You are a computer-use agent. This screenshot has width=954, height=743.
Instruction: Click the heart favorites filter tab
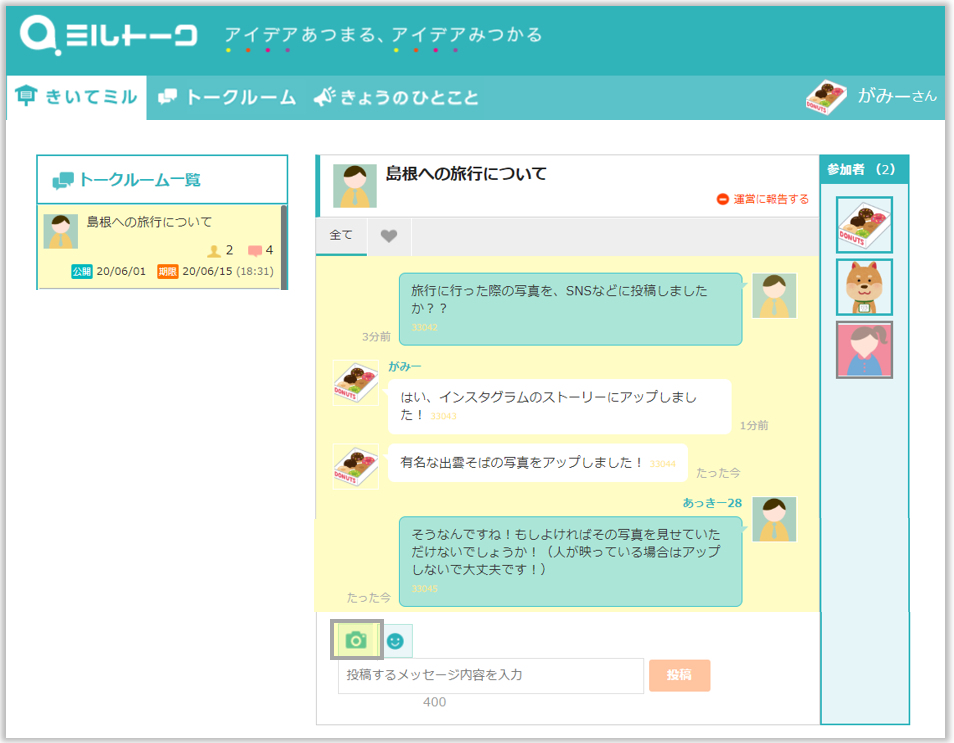click(x=389, y=236)
